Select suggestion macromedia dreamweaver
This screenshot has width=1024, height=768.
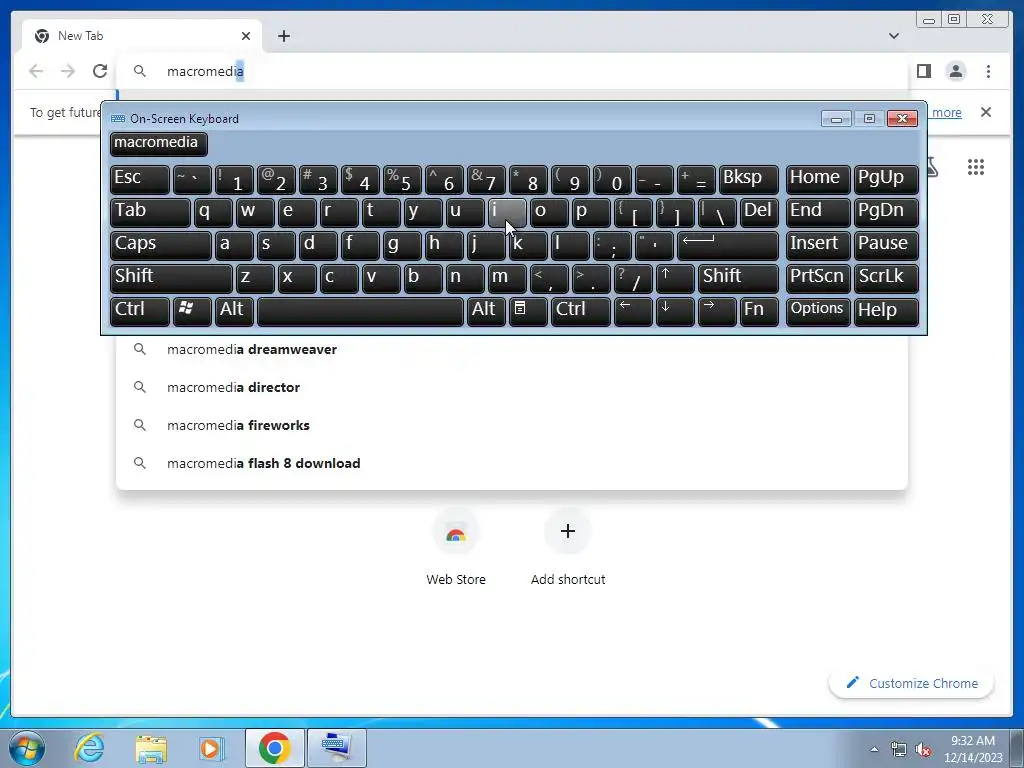511,349
